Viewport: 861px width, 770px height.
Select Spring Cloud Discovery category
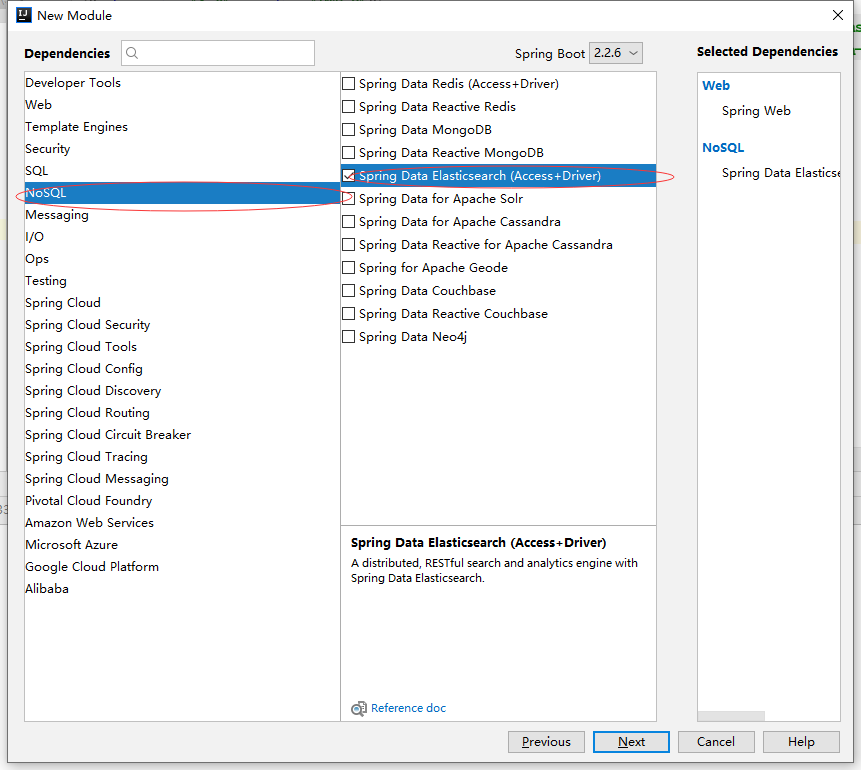coord(93,391)
